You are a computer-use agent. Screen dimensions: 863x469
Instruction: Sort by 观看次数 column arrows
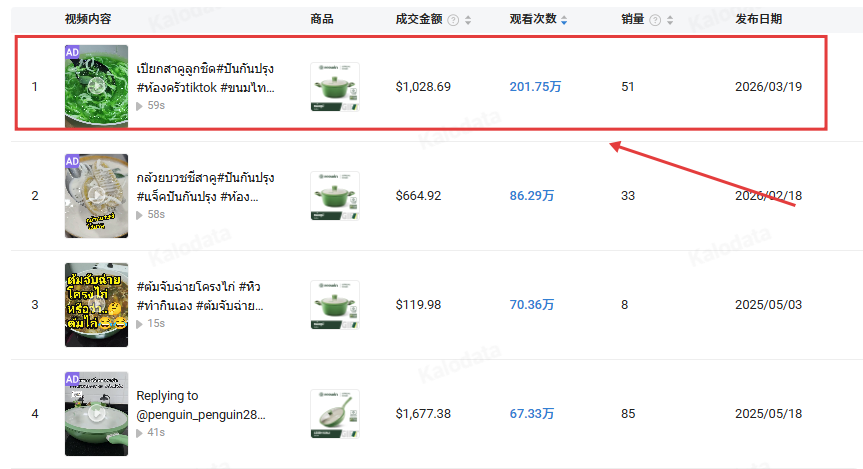[x=564, y=20]
